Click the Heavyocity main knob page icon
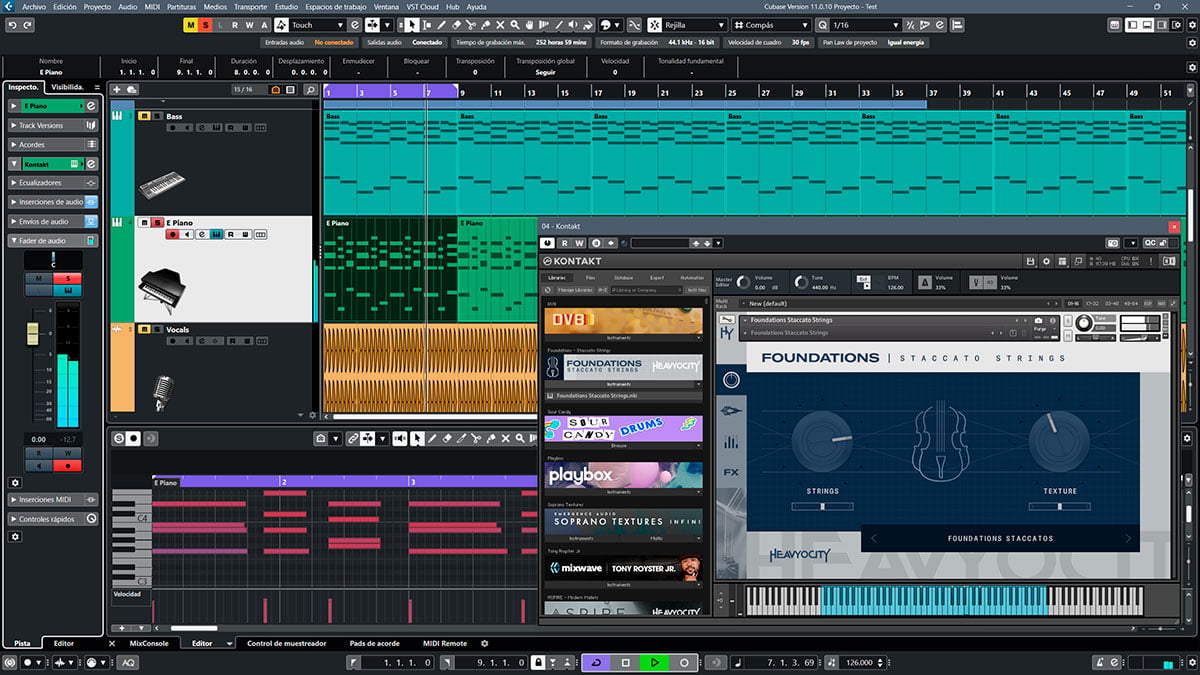This screenshot has height=675, width=1200. pos(731,380)
